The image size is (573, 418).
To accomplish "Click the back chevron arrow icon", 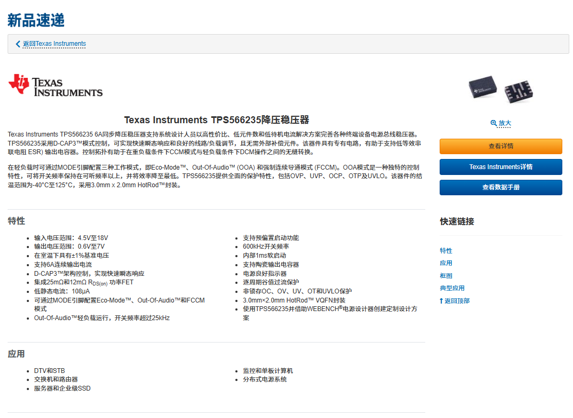I will 18,44.
